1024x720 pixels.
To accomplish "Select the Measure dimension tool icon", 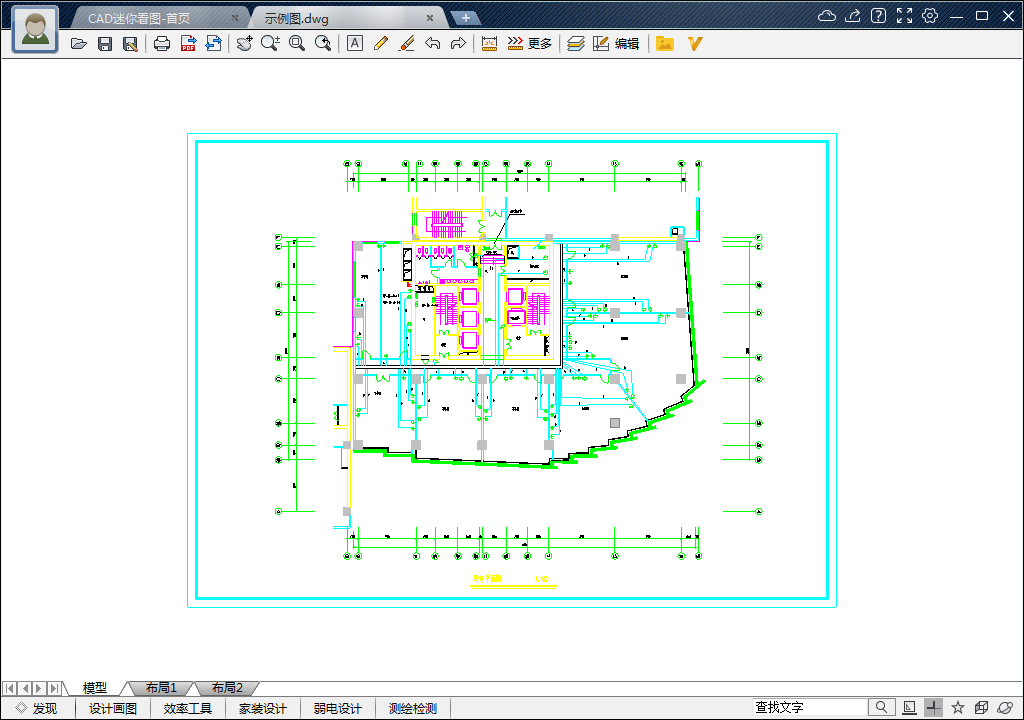I will pos(489,44).
